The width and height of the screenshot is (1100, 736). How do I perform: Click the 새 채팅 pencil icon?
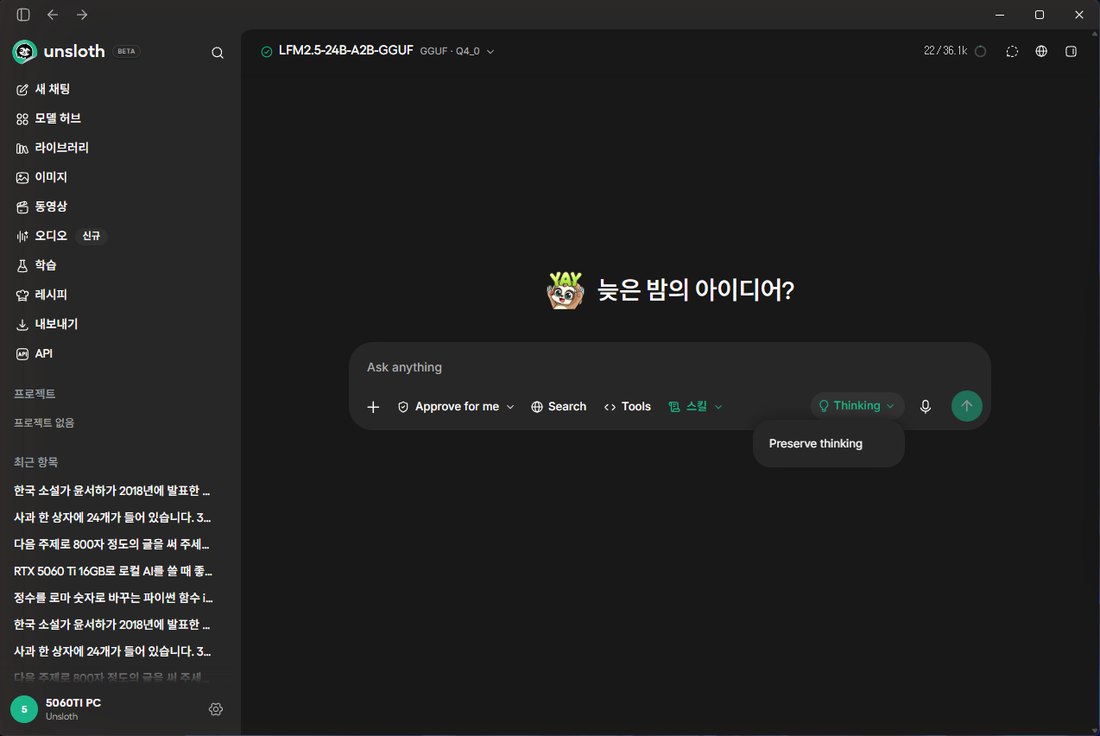coord(22,90)
